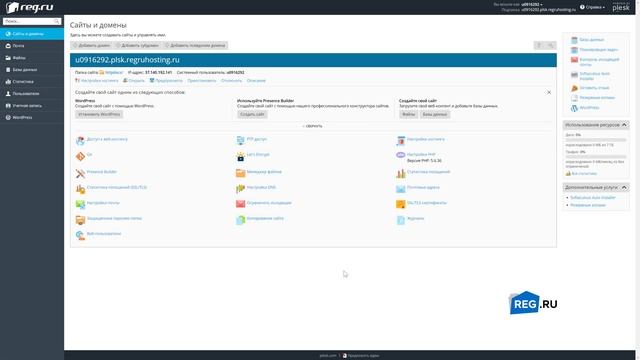Open the Logs document icon
This screenshot has width=640, height=360.
pyautogui.click(x=400, y=220)
